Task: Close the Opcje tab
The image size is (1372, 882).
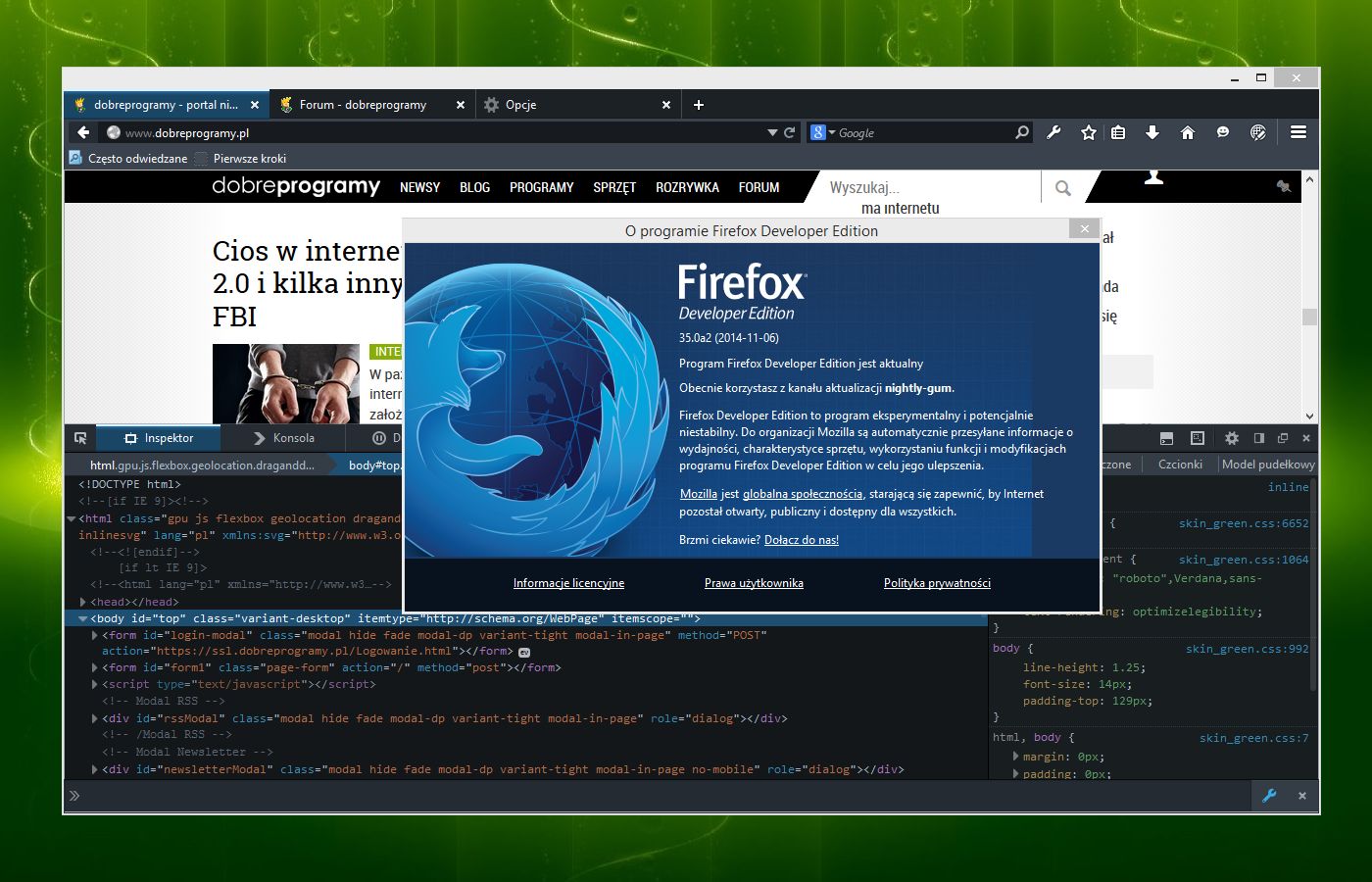Action: [x=666, y=105]
